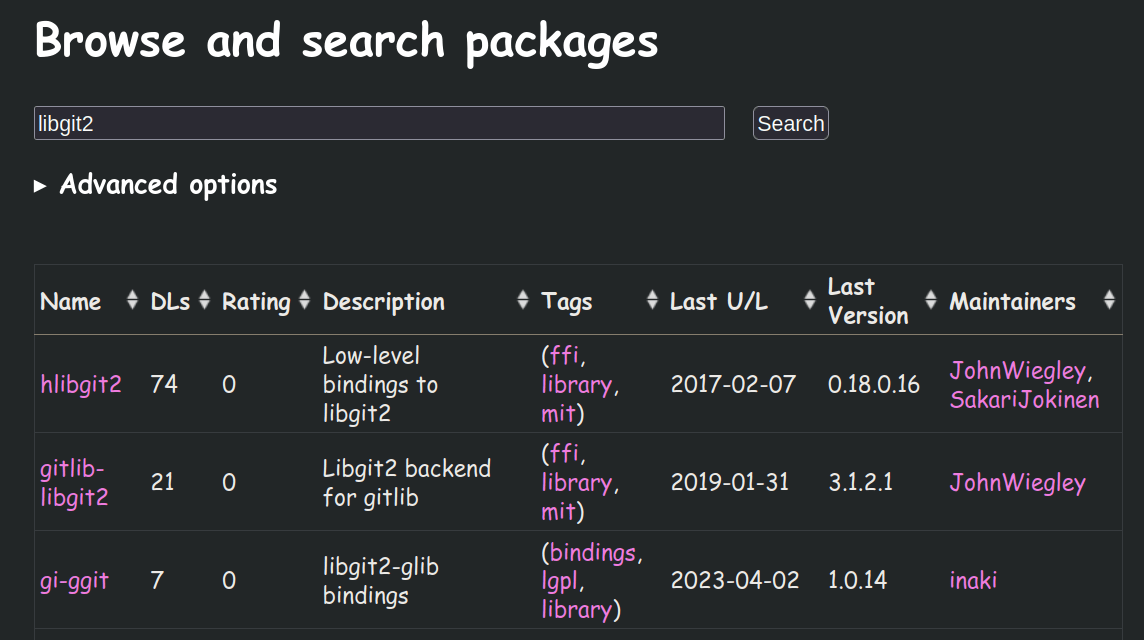The height and width of the screenshot is (640, 1144).
Task: Click version number 0.18.0.16
Action: pyautogui.click(x=874, y=384)
